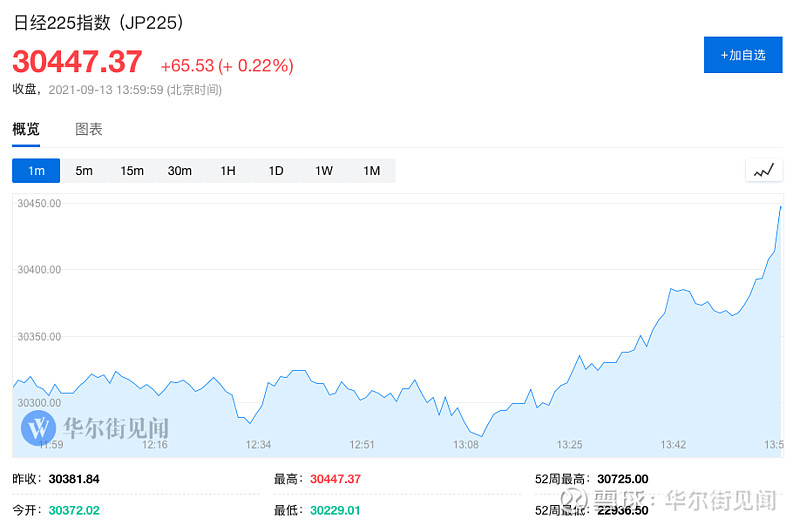Click the 12:34 time axis label

tap(258, 444)
